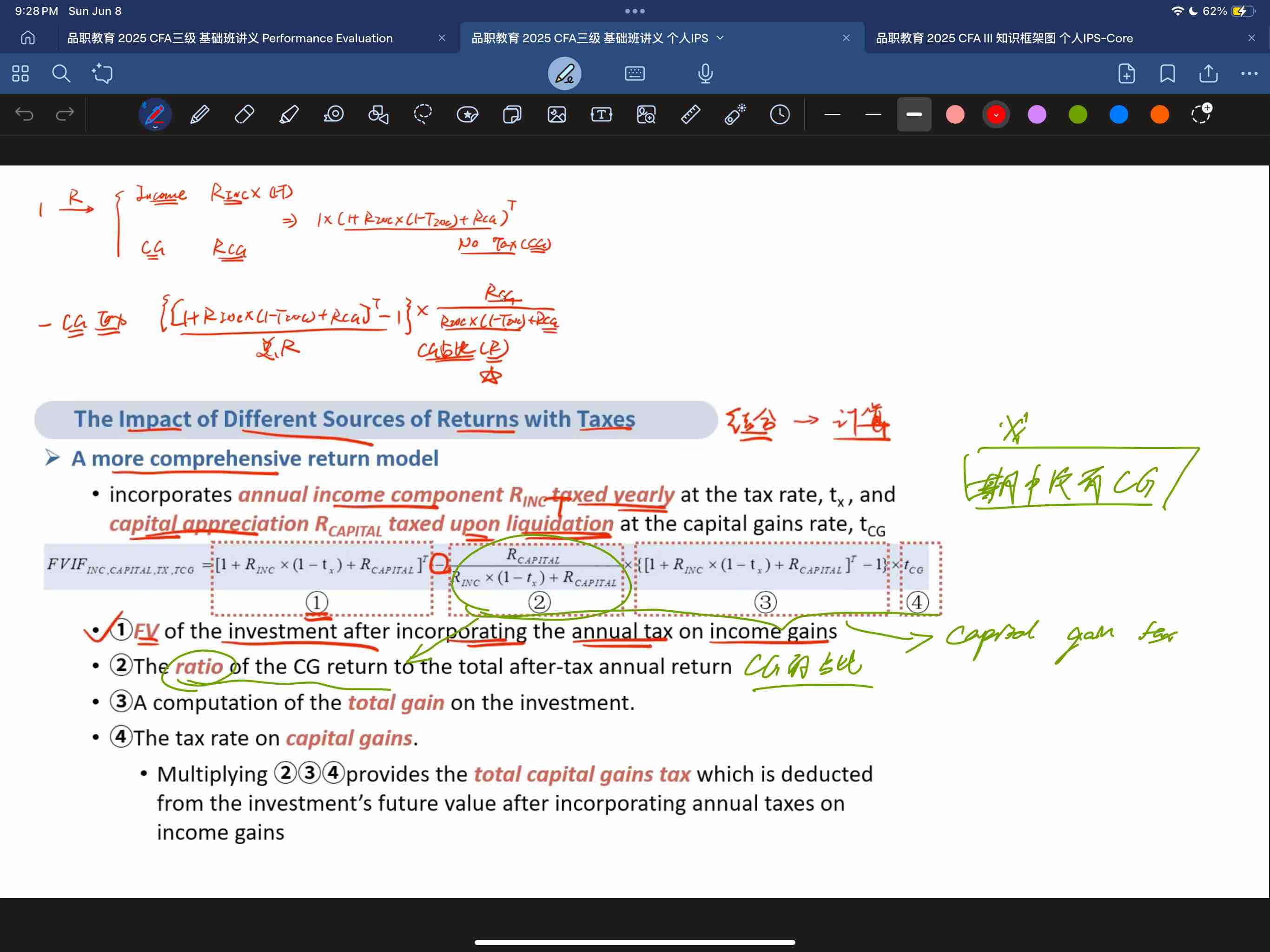Image resolution: width=1270 pixels, height=952 pixels.
Task: Switch to 个人IPS document tab
Action: [589, 38]
